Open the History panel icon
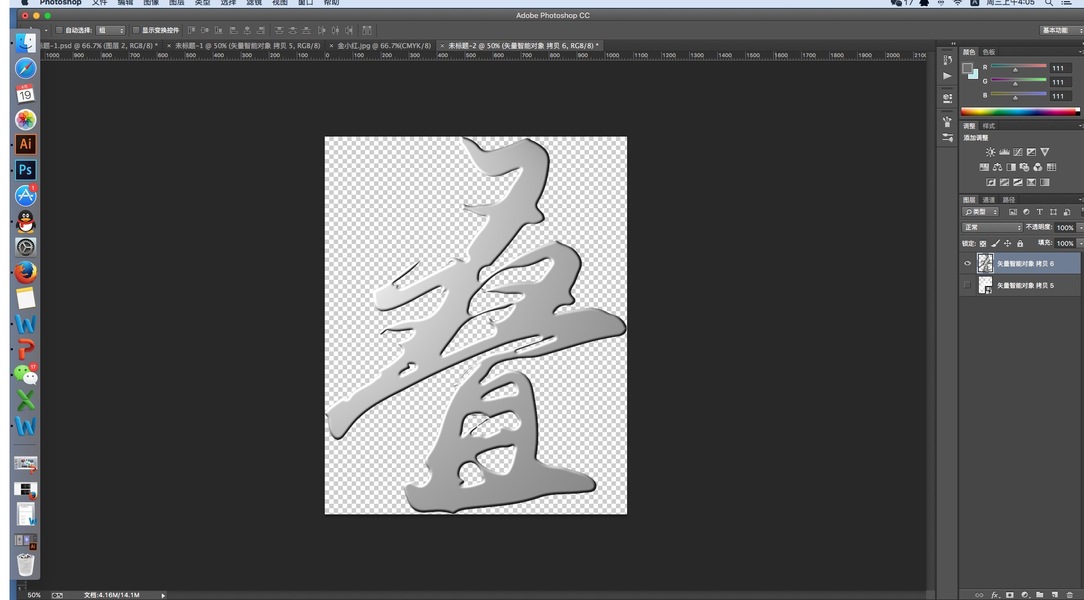 click(x=947, y=61)
